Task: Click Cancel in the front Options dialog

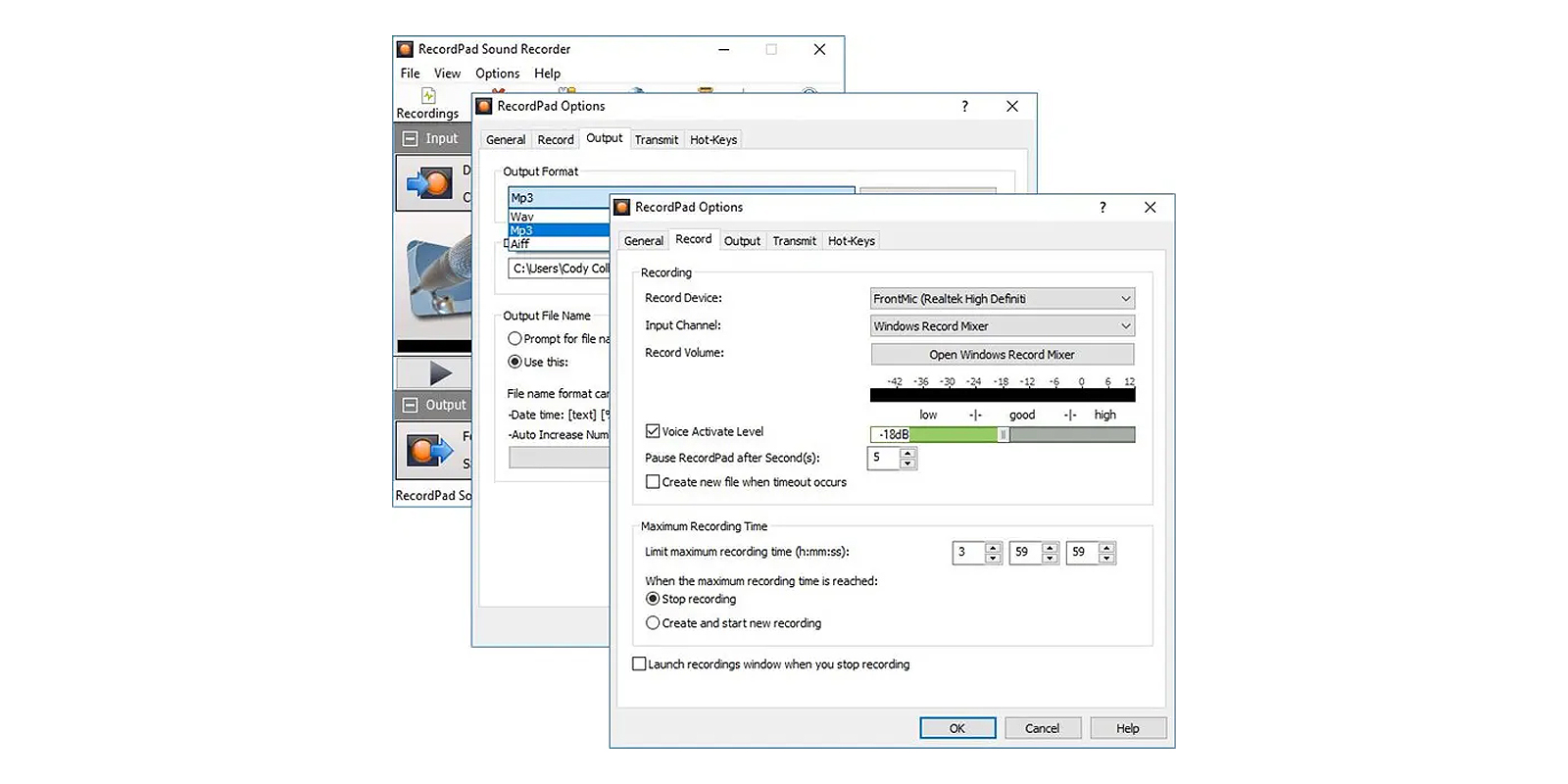Action: (1042, 728)
